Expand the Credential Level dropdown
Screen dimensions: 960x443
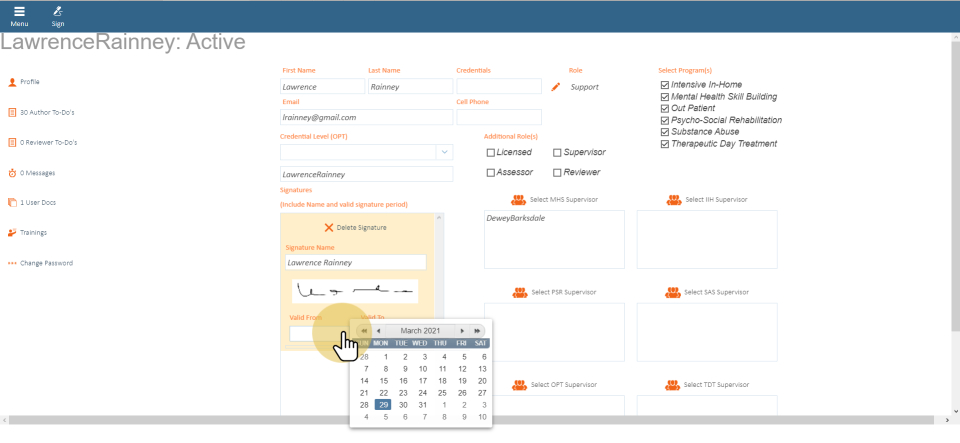(x=443, y=152)
